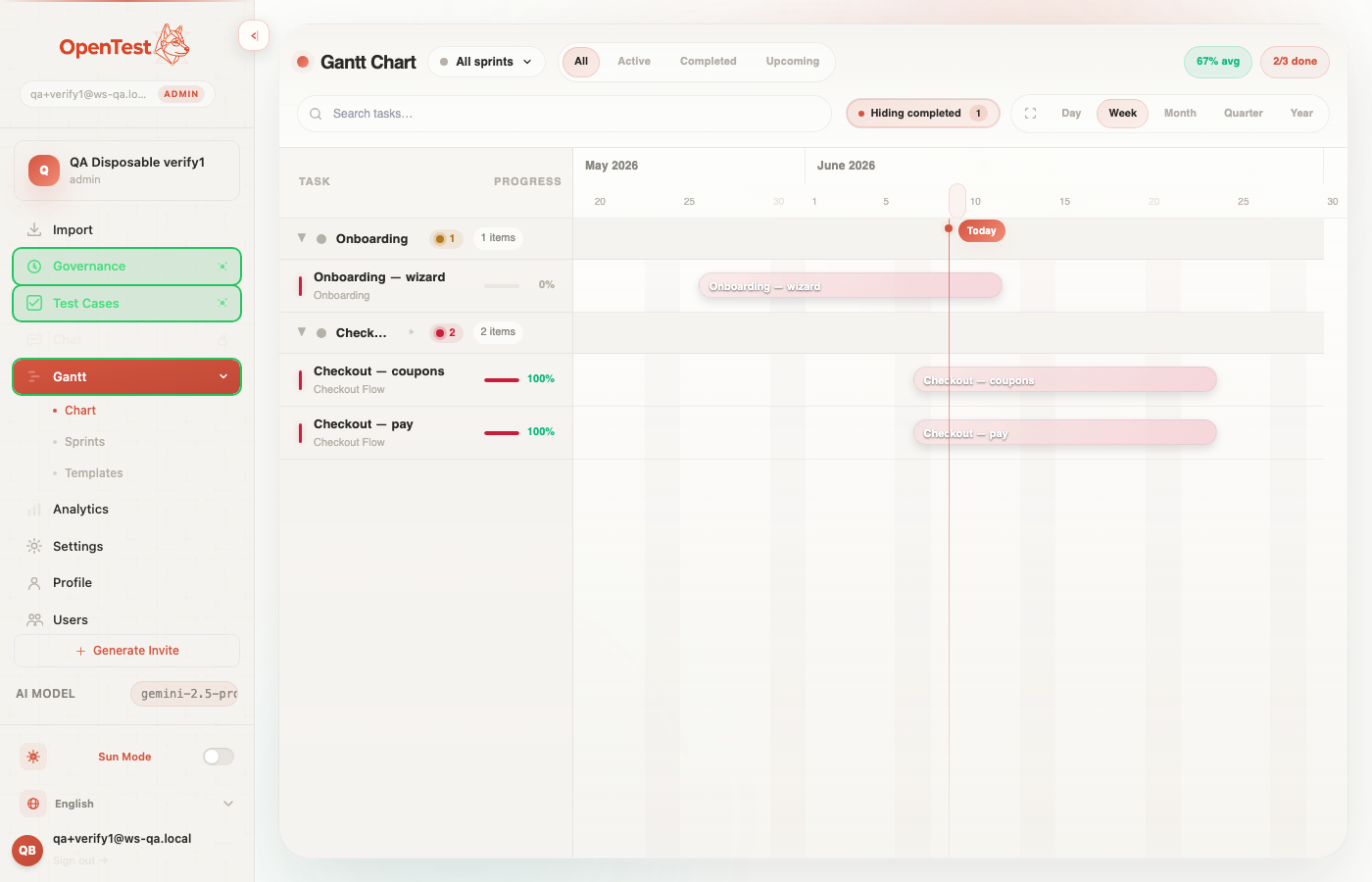Click the QB user avatar
The image size is (1372, 882).
click(x=27, y=851)
